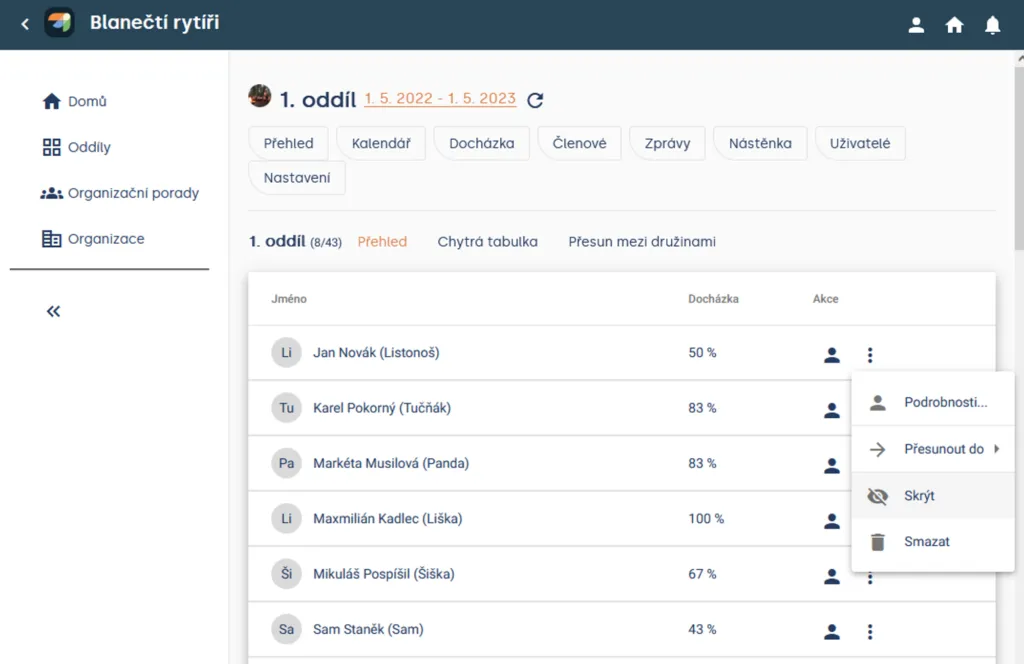This screenshot has width=1024, height=664.
Task: Click the vertical scrollbar on the right
Action: click(1019, 157)
